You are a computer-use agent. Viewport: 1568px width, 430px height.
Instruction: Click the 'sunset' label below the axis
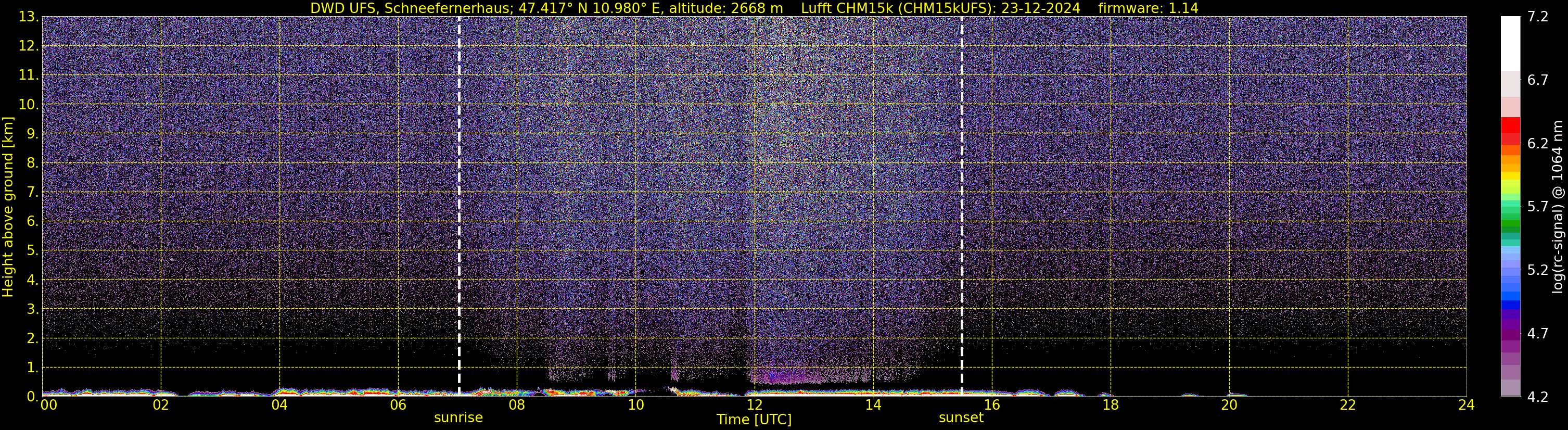(x=961, y=418)
